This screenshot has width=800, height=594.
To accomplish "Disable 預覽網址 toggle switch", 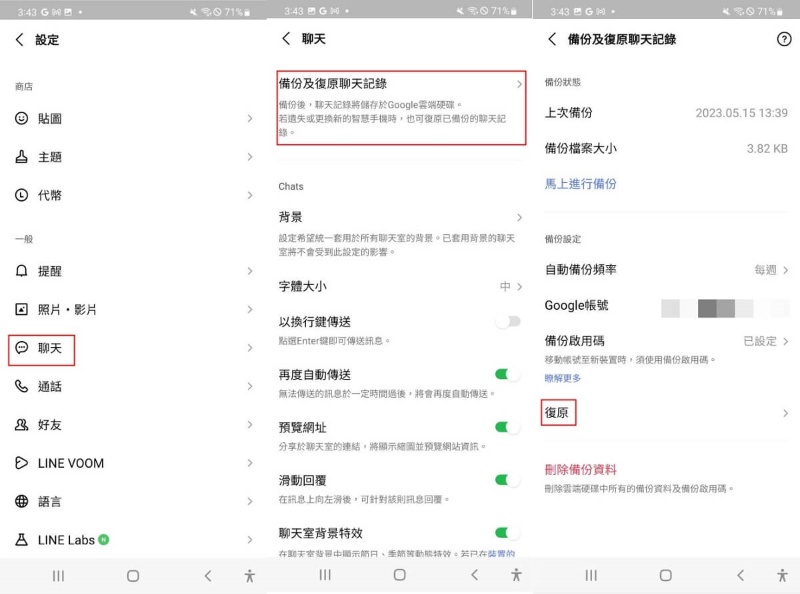I will [x=508, y=427].
